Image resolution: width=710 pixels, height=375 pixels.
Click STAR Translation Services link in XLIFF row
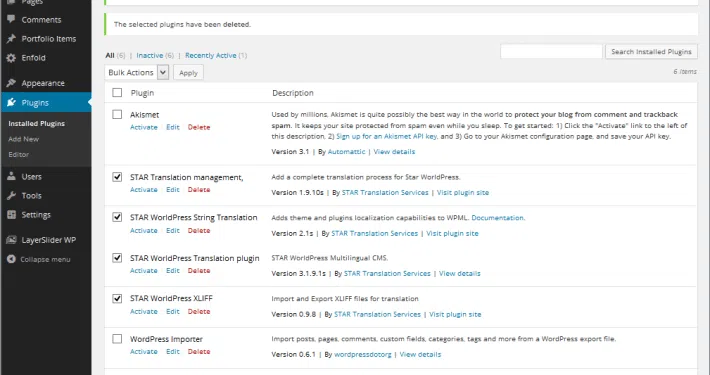(x=377, y=314)
